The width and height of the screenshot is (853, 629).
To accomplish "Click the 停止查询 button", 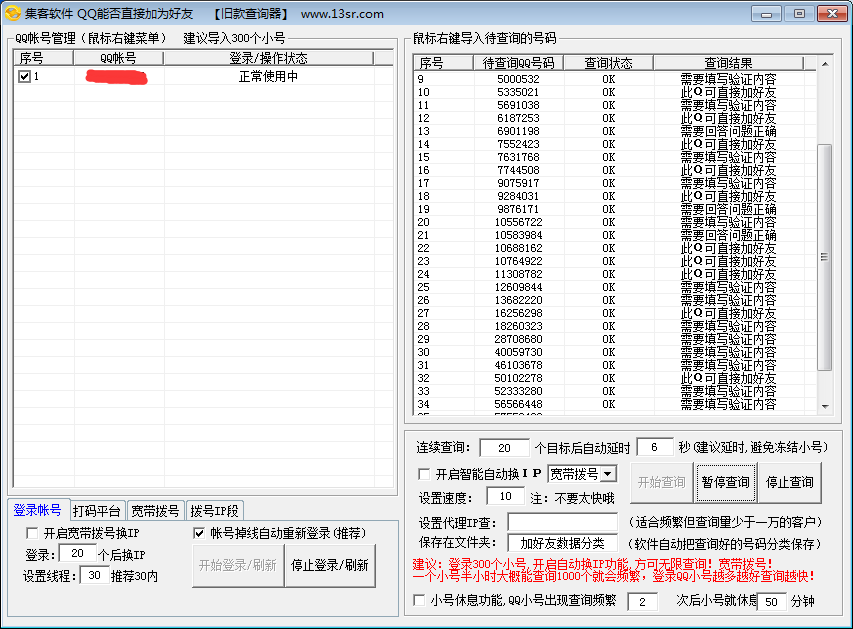I will coord(789,482).
